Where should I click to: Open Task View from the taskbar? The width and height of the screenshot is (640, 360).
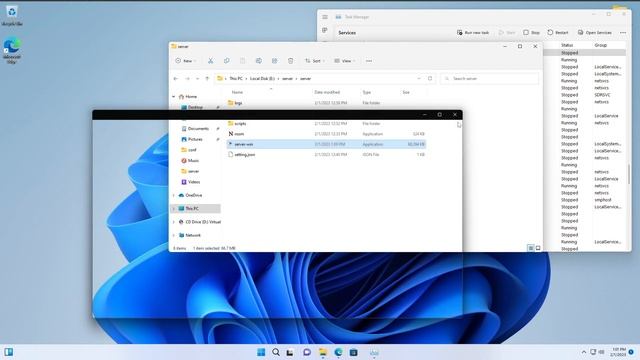290,352
